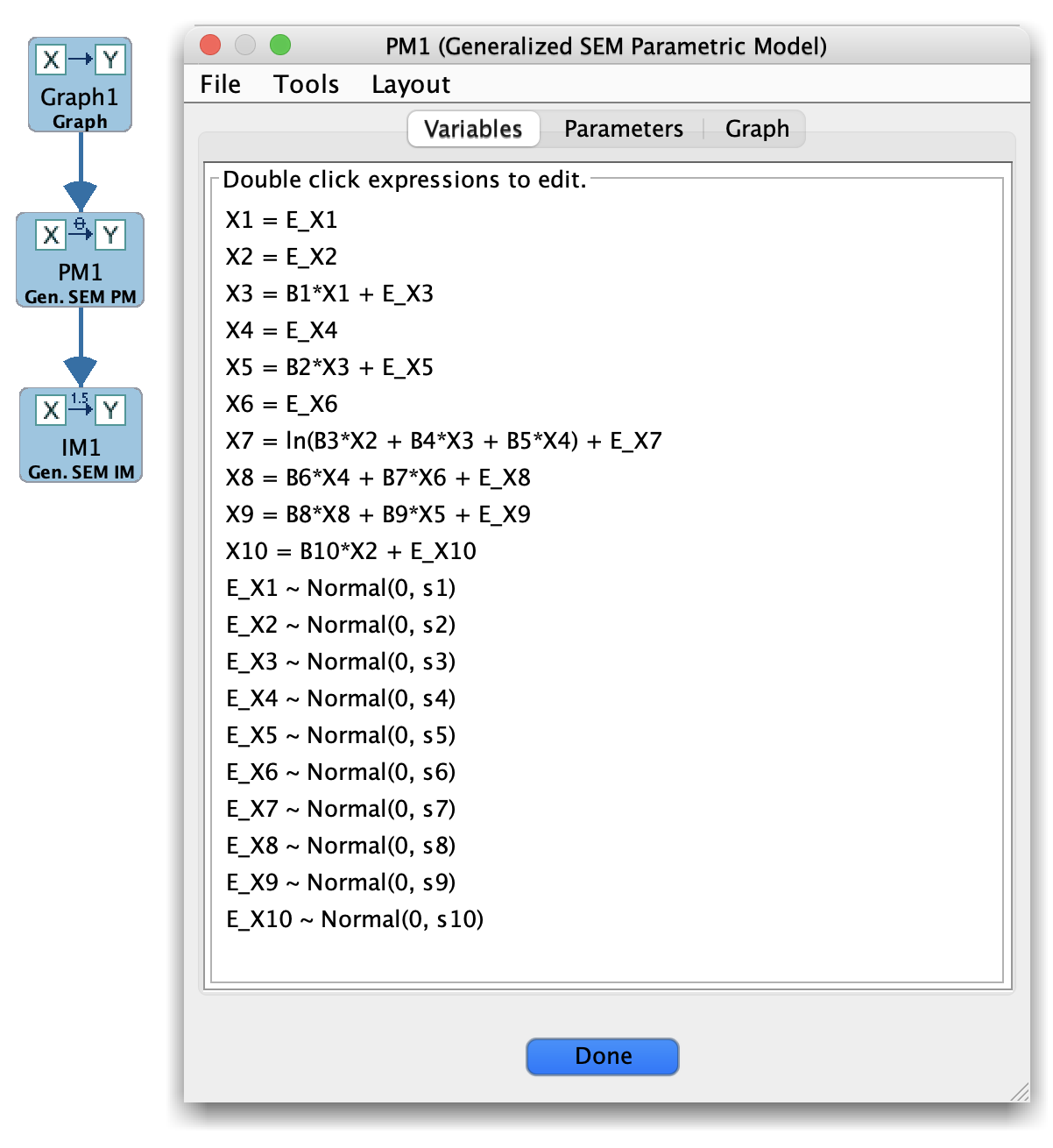This screenshot has width=1053, height=1148.
Task: Click the PM1 window title bar text
Action: [606, 46]
